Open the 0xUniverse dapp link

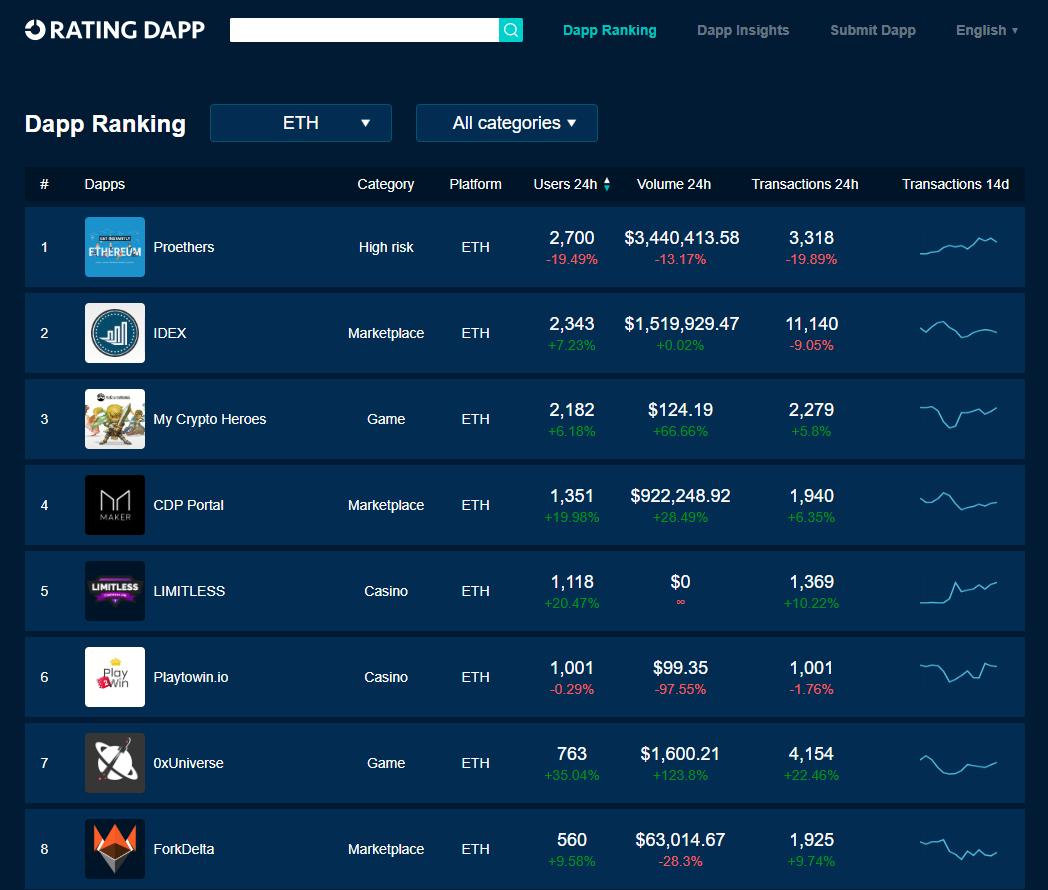coord(188,763)
